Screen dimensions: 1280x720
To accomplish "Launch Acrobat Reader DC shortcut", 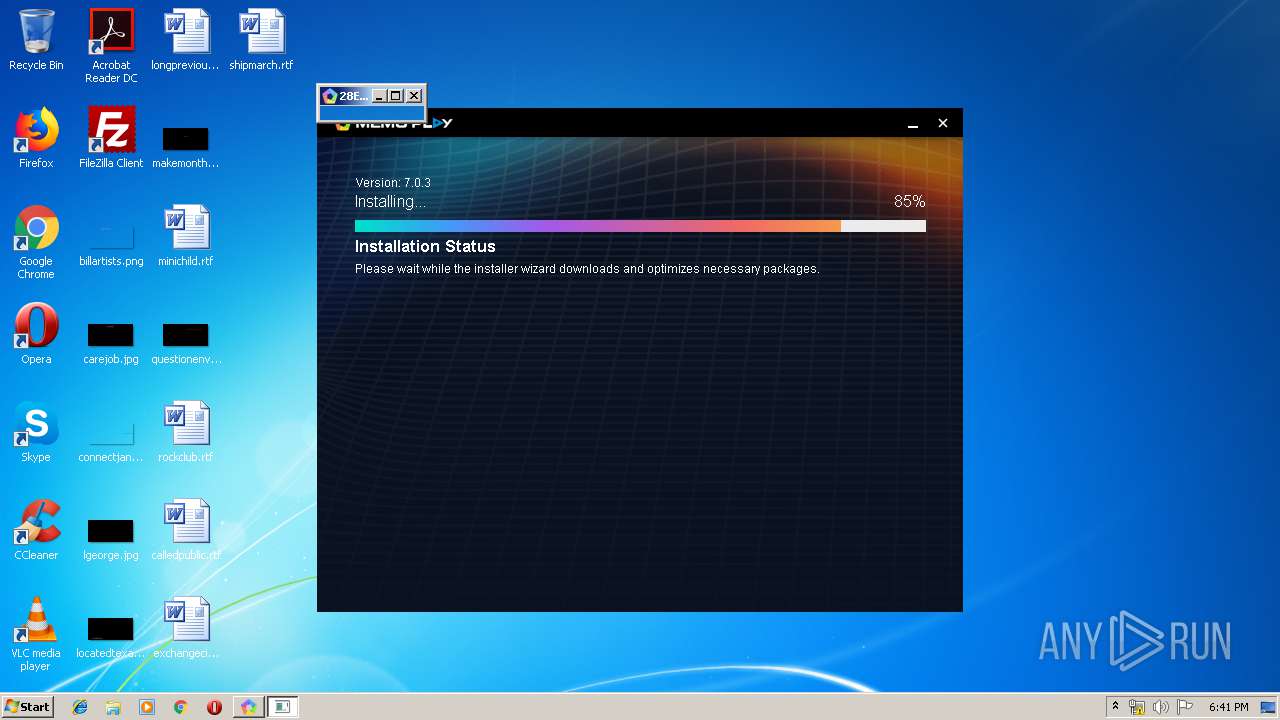I will [111, 46].
